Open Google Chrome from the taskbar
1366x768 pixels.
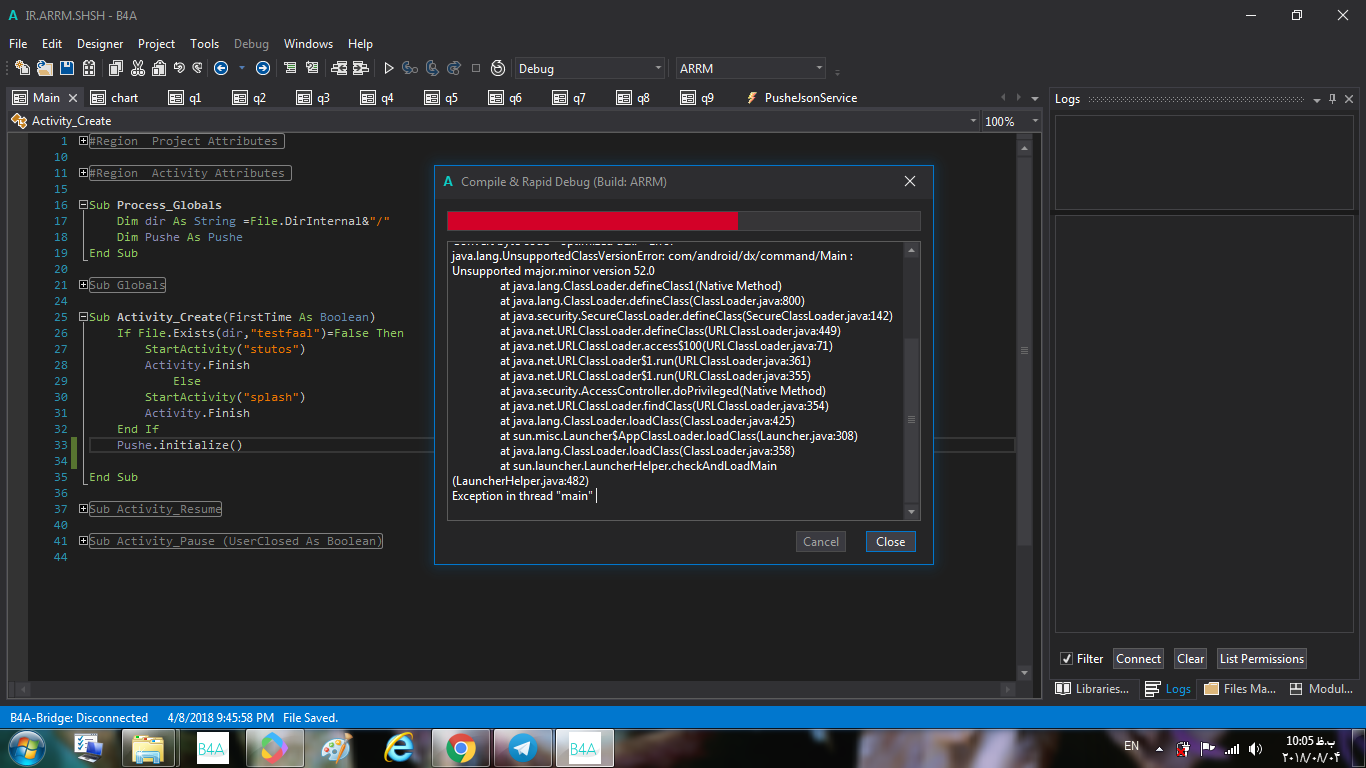coord(460,748)
